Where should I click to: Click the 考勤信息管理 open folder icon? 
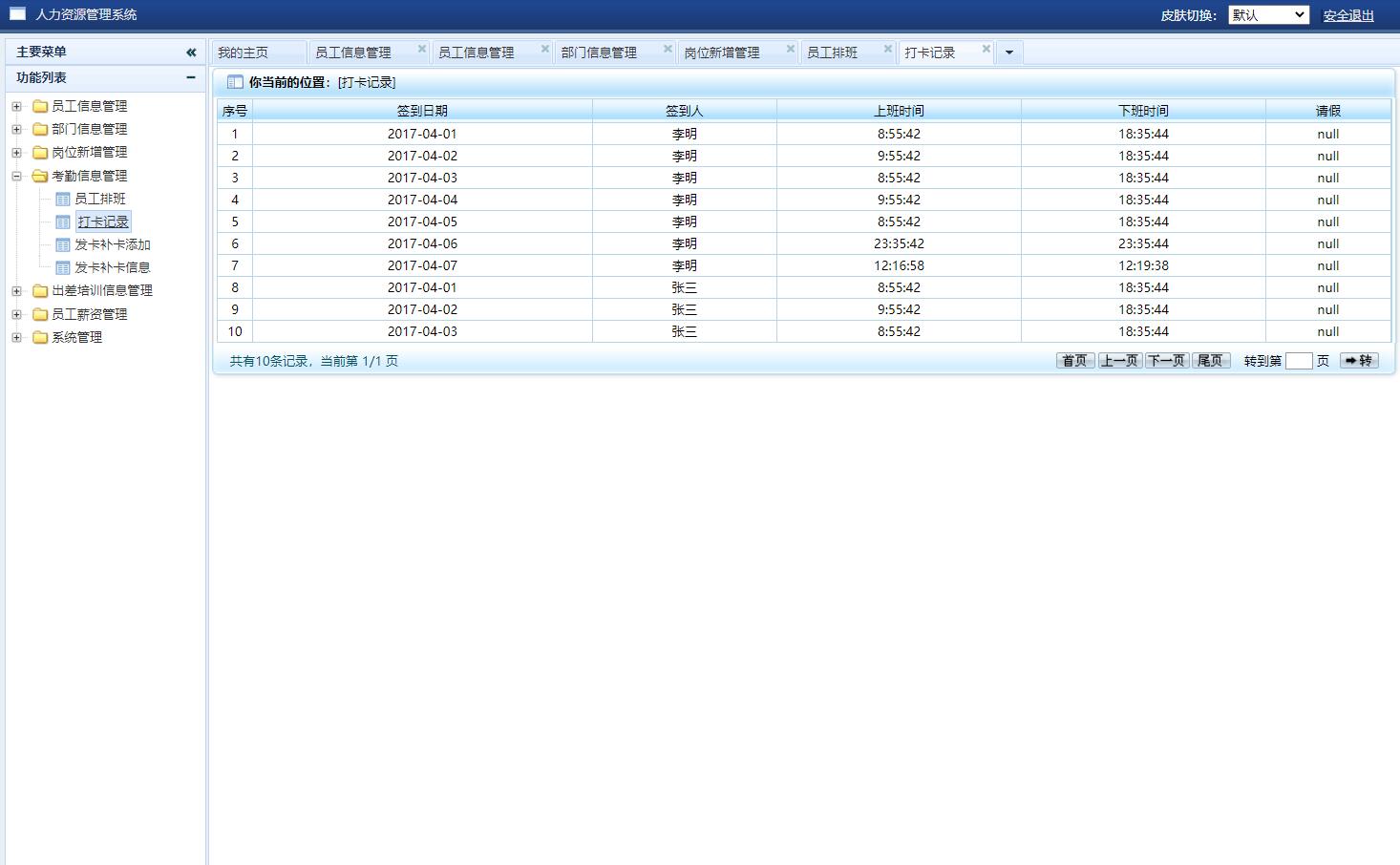[x=40, y=176]
